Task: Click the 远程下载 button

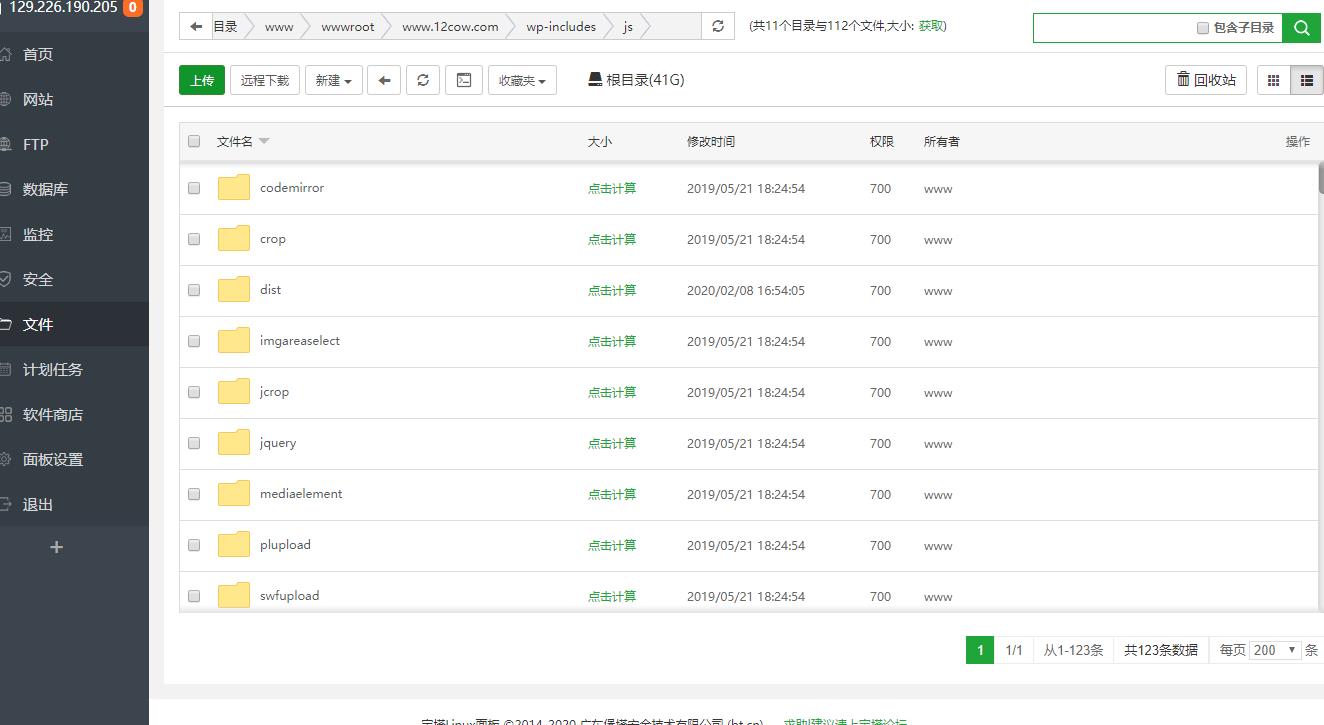Action: [x=265, y=80]
